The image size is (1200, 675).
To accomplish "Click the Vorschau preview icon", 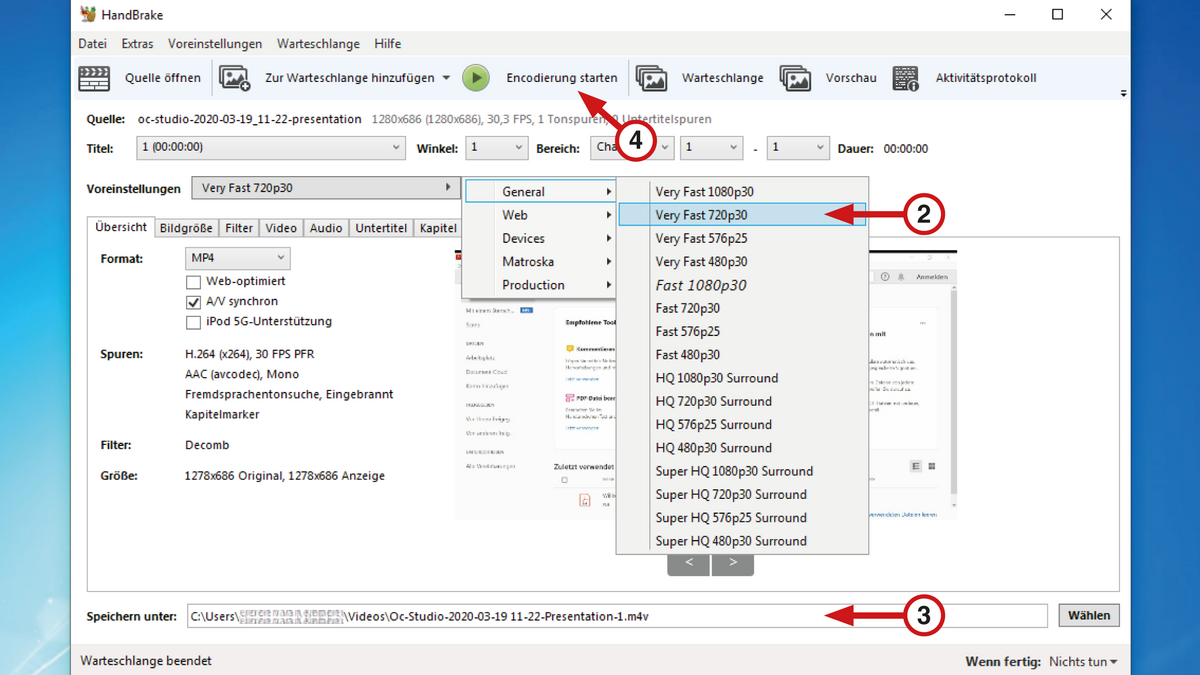I will click(795, 78).
